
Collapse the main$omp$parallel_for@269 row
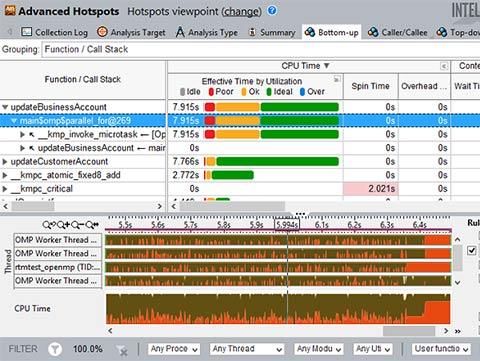pos(14,121)
